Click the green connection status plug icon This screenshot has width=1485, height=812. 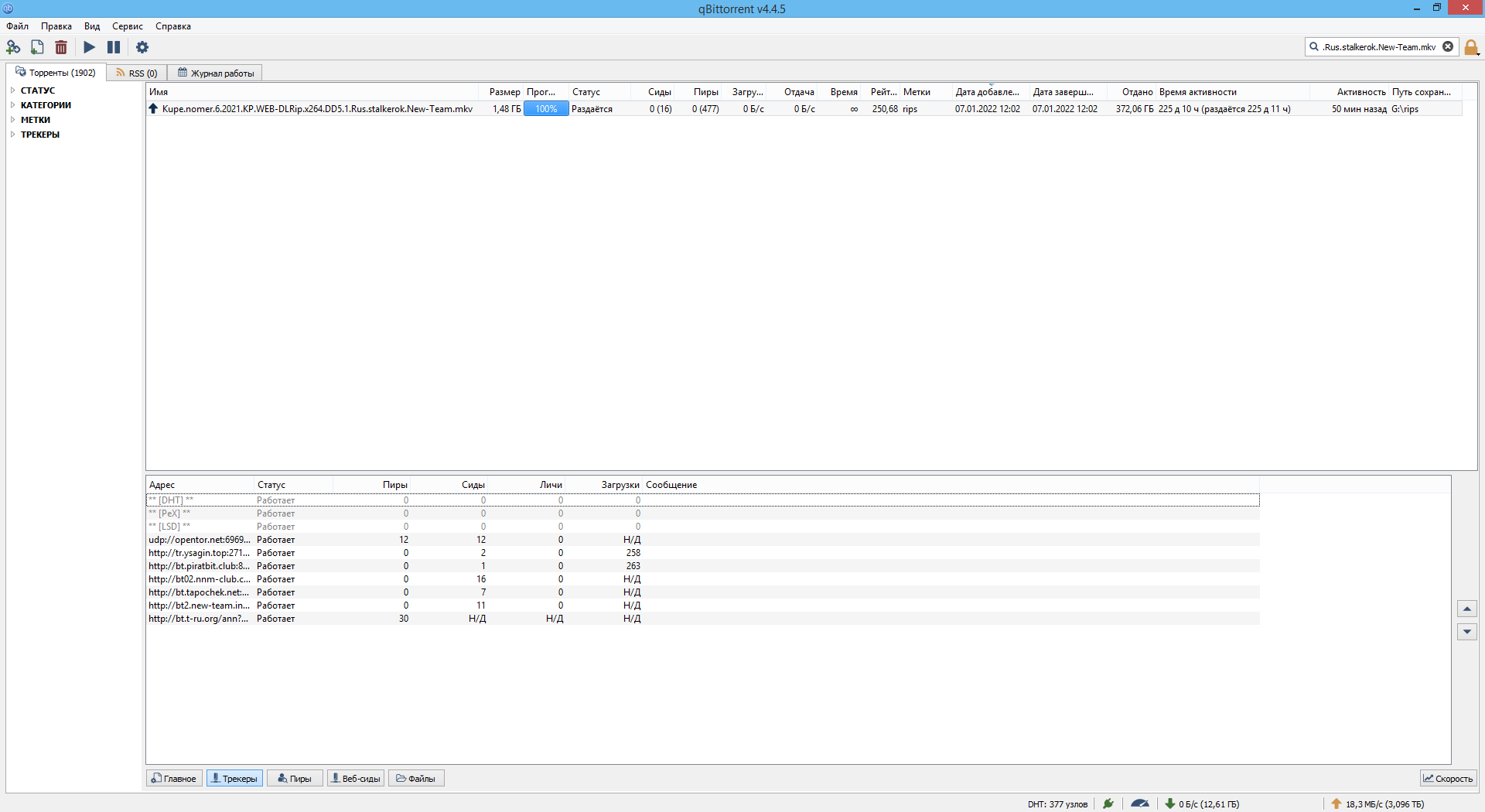pos(1108,803)
